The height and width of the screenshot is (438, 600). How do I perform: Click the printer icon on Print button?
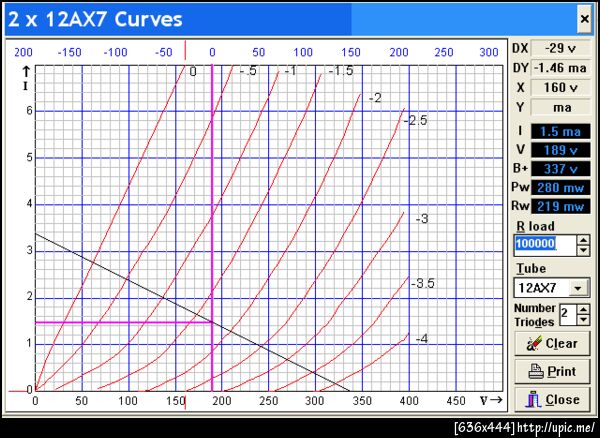pos(536,371)
